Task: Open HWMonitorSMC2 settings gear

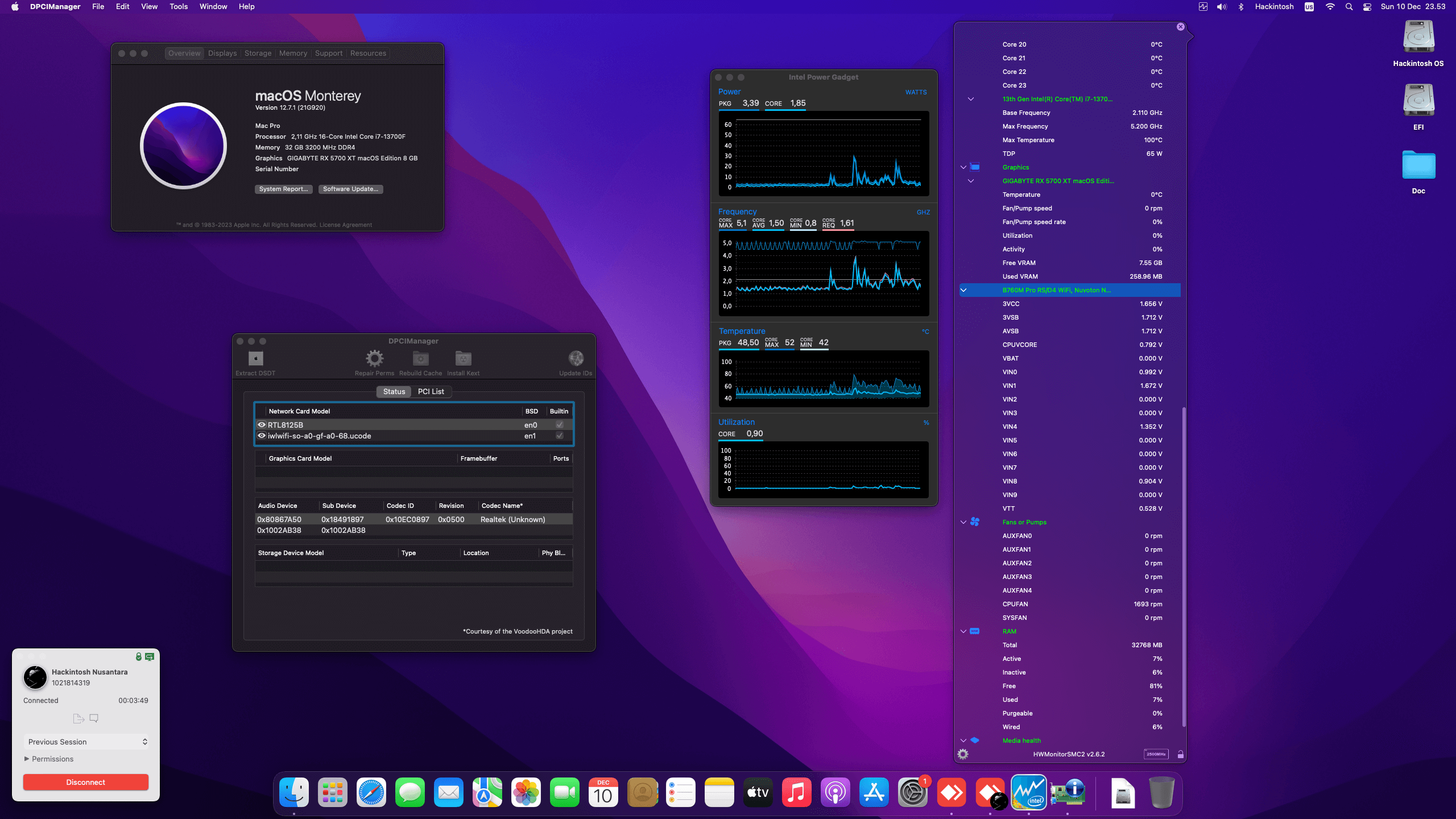Action: pos(963,754)
